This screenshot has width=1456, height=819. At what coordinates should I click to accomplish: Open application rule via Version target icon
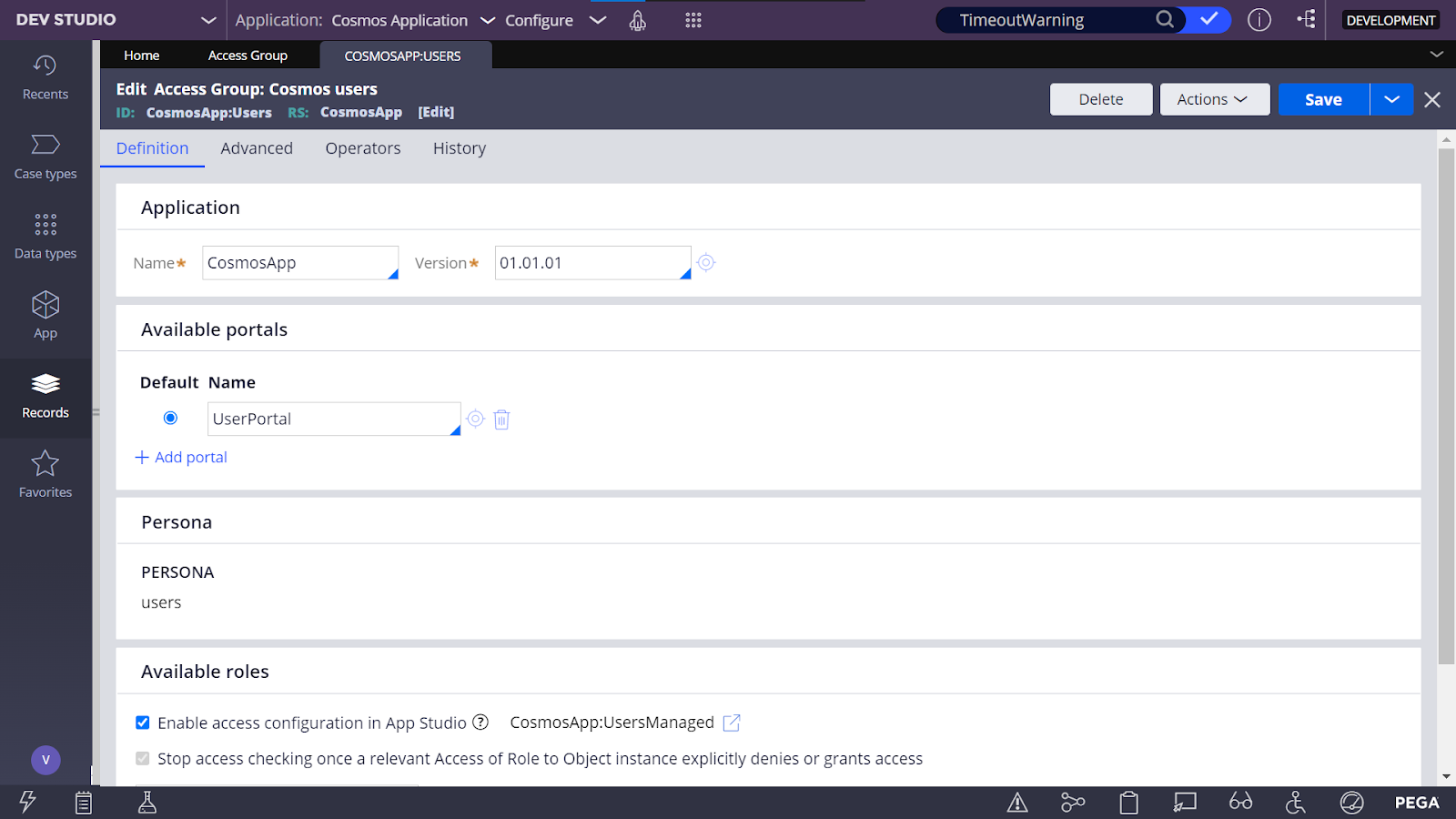tap(706, 263)
